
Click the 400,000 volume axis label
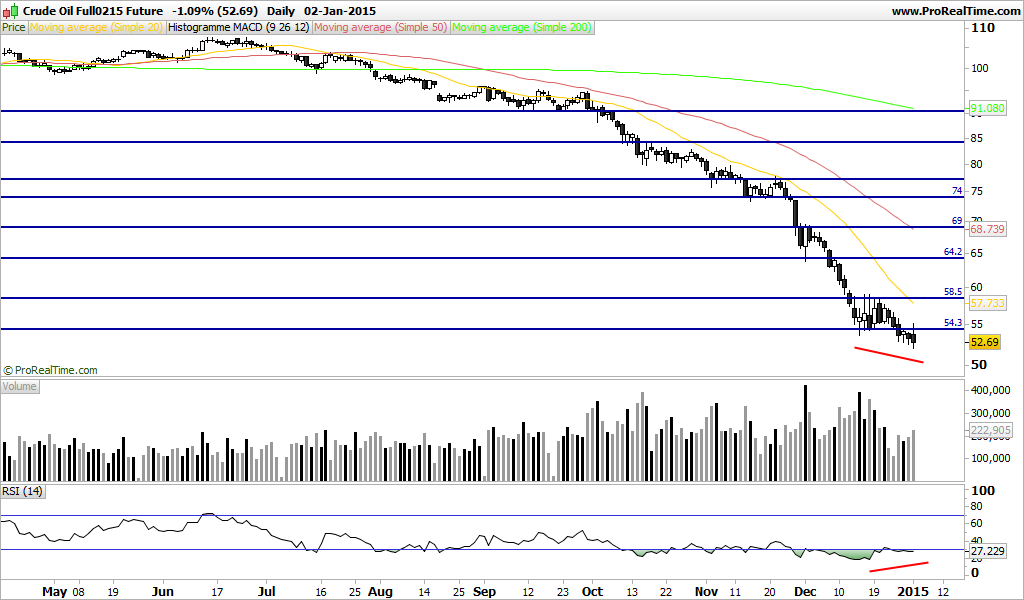[x=991, y=390]
